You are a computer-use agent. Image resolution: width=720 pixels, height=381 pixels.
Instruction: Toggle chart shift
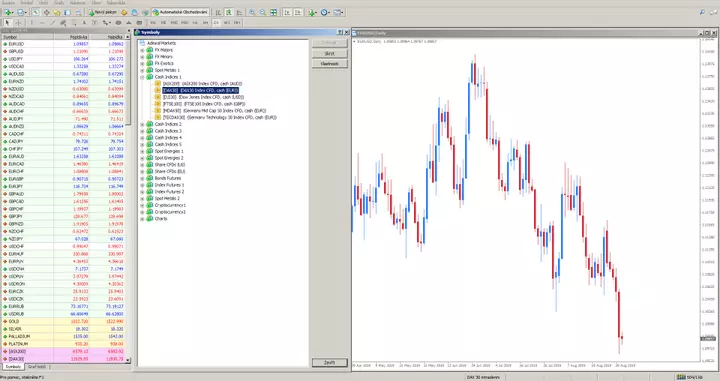[x=298, y=12]
